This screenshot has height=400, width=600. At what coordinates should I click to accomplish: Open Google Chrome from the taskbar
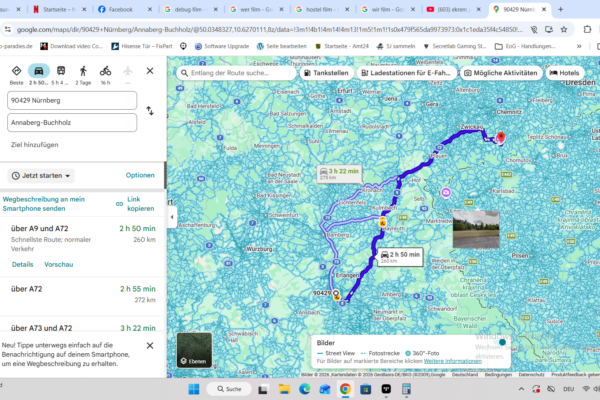345,389
